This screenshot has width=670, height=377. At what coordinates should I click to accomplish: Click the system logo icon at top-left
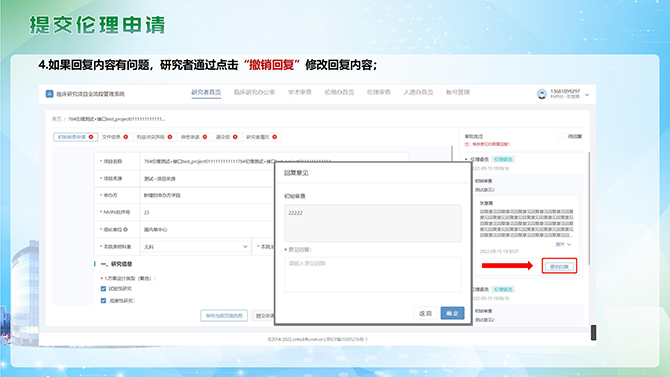click(x=49, y=94)
